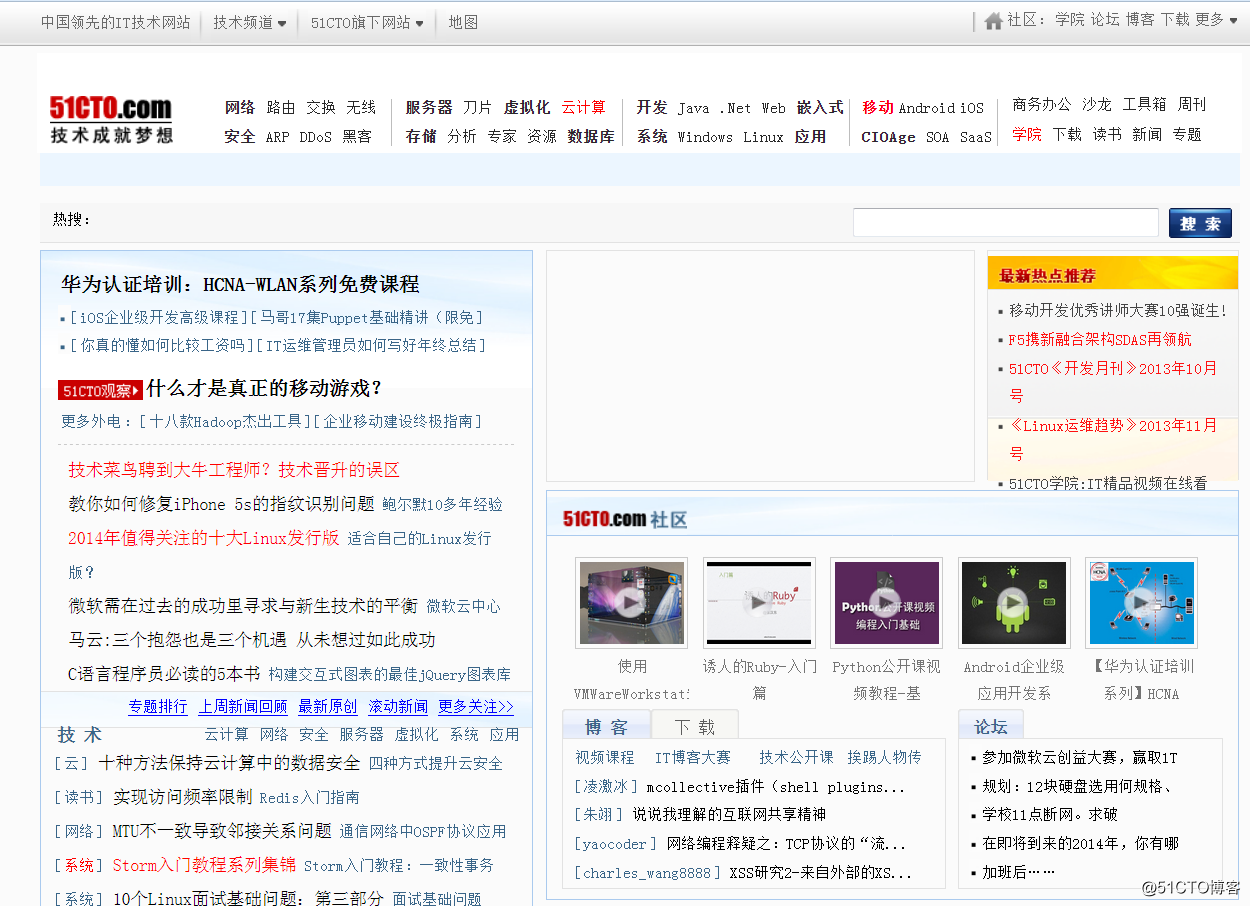Click the 51CTO.com logo
The width and height of the screenshot is (1250, 906).
[111, 119]
